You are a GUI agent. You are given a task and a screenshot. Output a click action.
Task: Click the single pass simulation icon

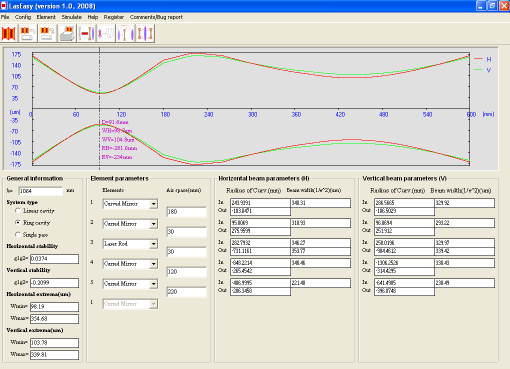(x=106, y=34)
